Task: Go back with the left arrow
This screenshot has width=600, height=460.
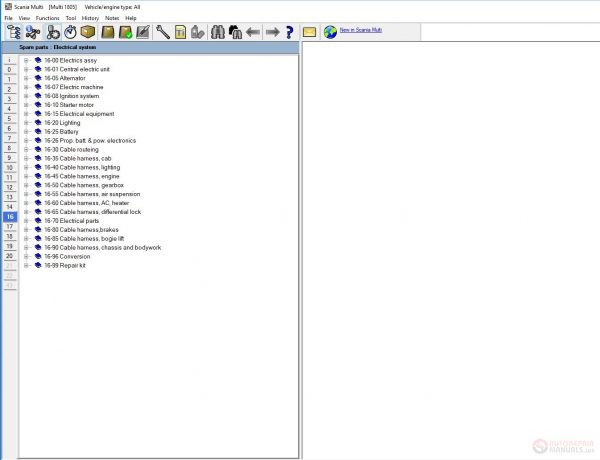Action: [253, 32]
